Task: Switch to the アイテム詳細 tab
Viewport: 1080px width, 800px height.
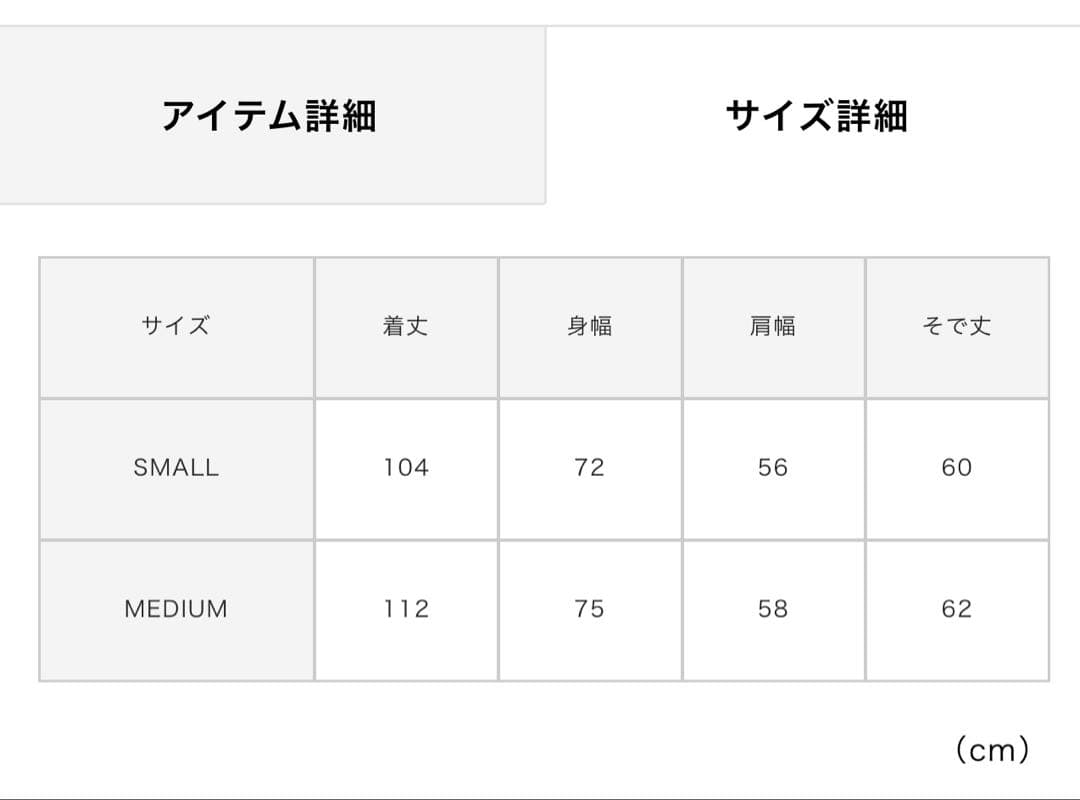Action: 270,116
